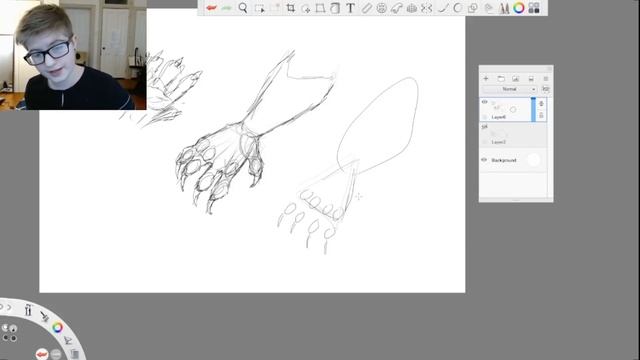Toggle the Layer6 lock icon

pos(542,104)
